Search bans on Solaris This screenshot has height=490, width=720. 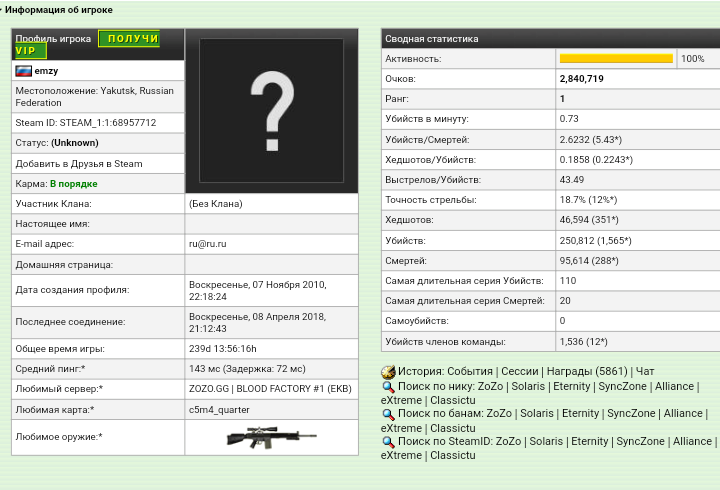pos(537,413)
